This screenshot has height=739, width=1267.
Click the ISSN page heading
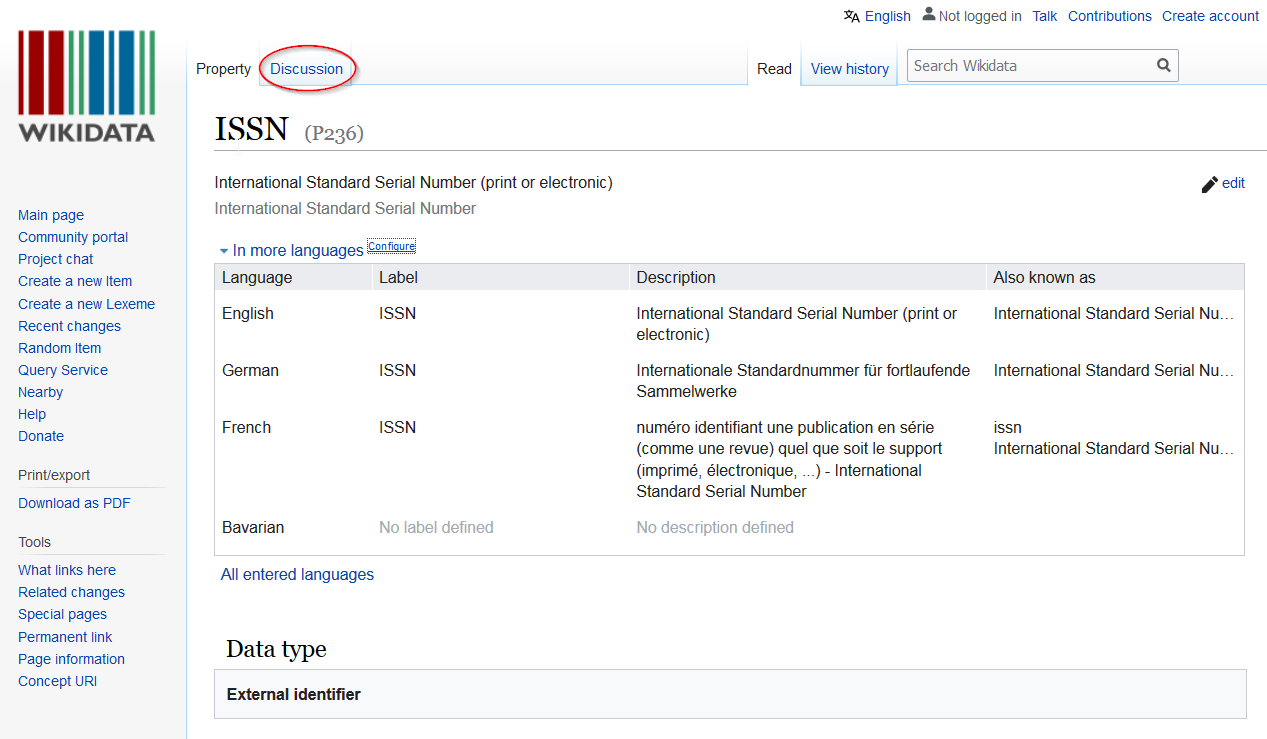pyautogui.click(x=251, y=129)
